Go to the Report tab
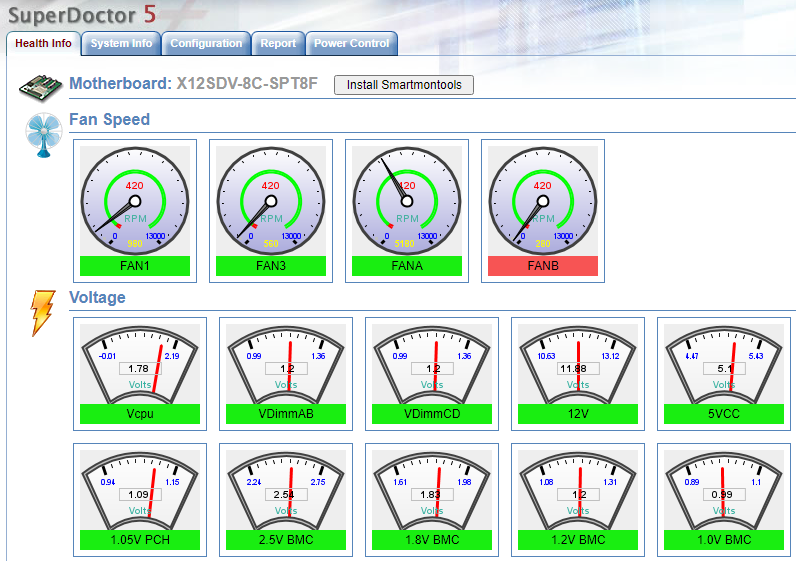 pos(278,44)
